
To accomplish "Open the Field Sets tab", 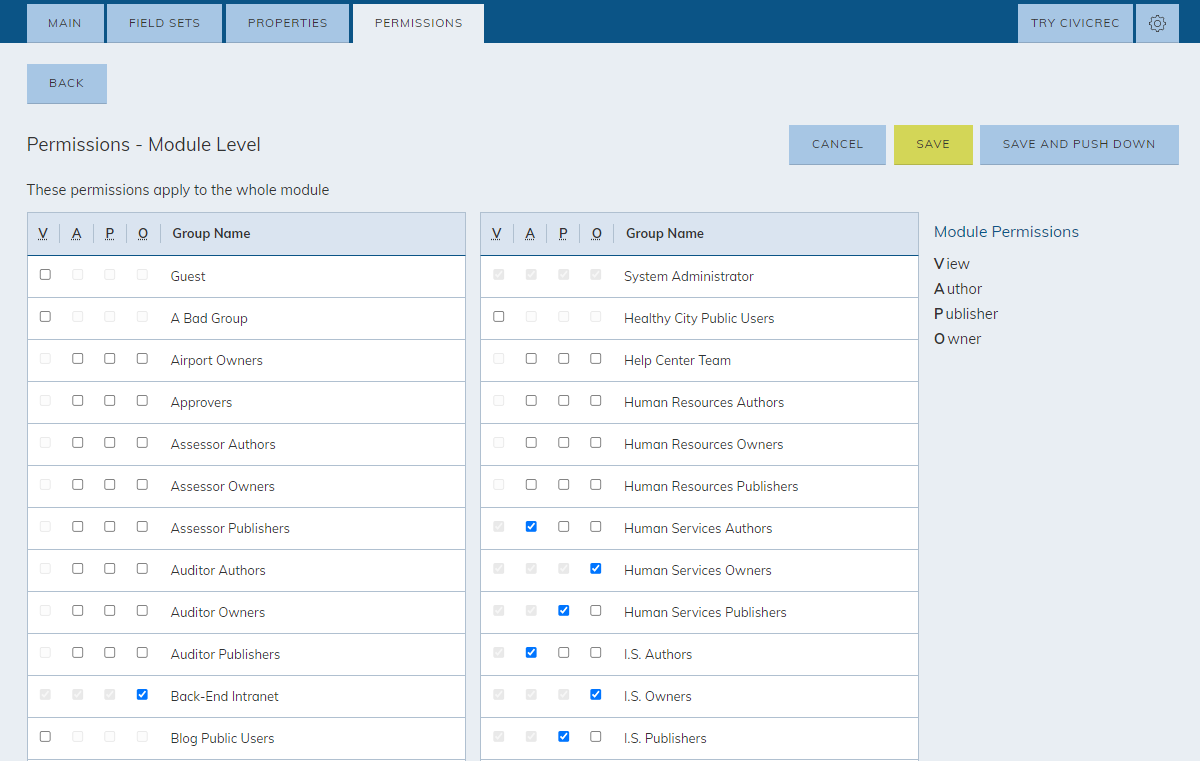I will tap(165, 23).
